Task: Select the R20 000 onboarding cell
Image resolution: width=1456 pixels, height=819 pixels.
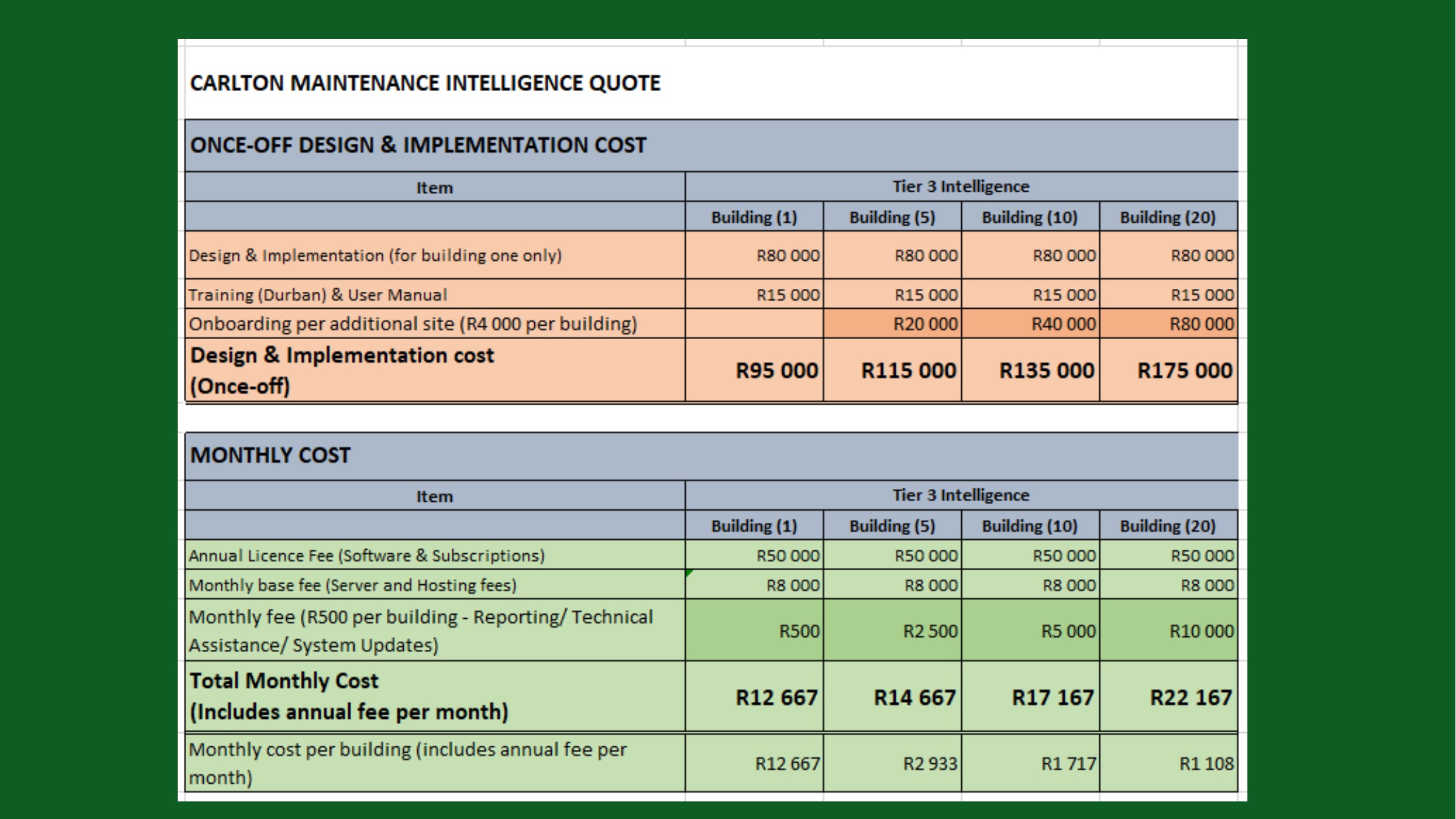Action: [x=893, y=324]
